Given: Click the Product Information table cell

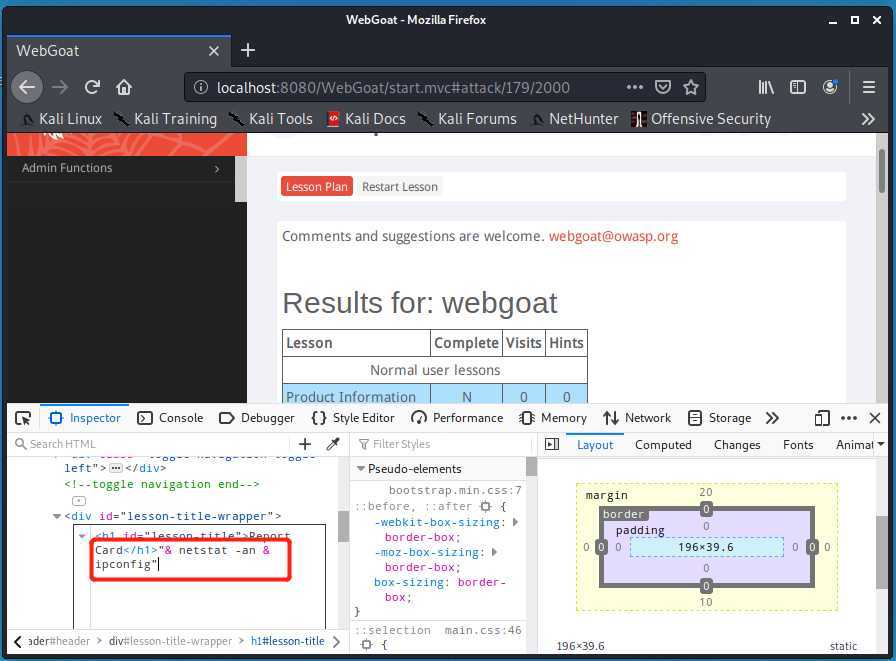Looking at the screenshot, I should (356, 395).
